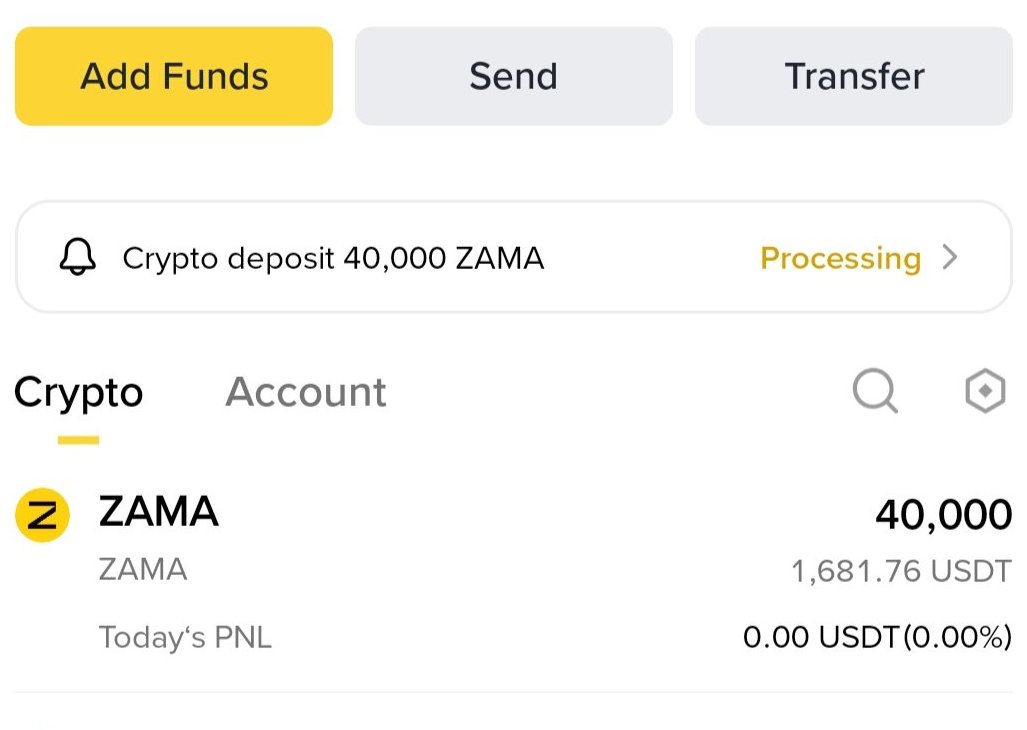Screen dimensions: 1027x730
Task: Switch to the Account tab
Action: [306, 392]
